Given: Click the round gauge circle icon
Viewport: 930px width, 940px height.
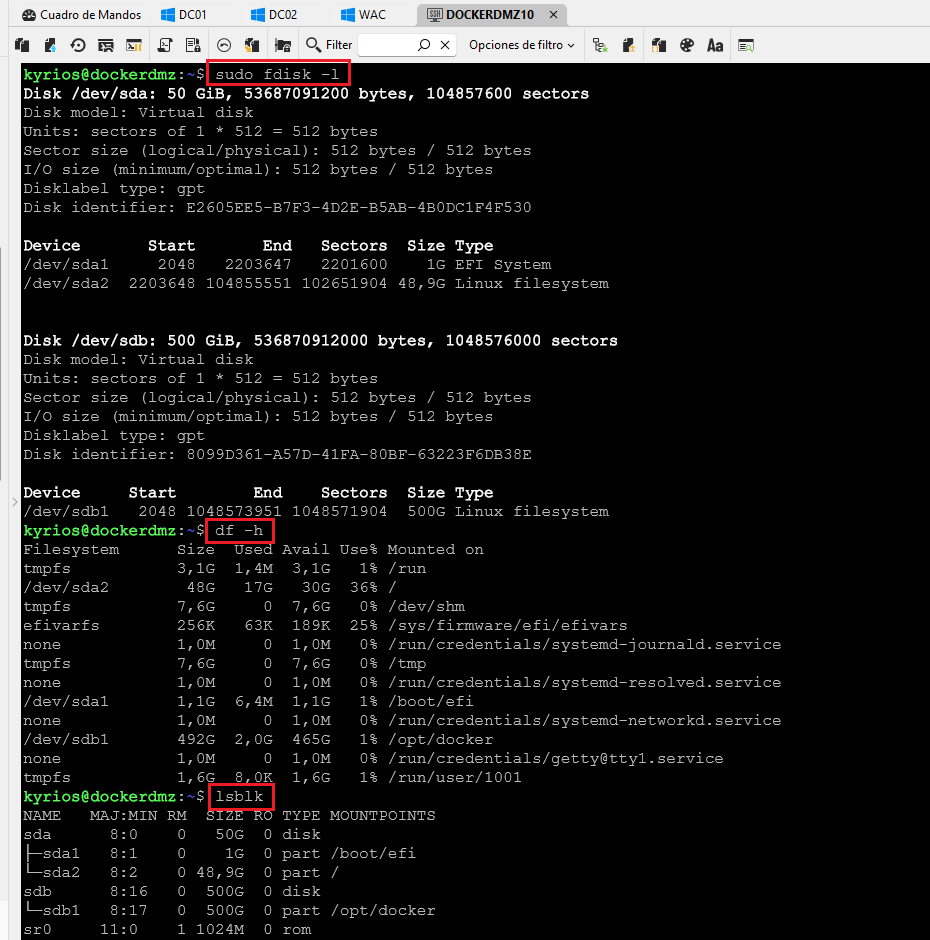Looking at the screenshot, I should 224,45.
